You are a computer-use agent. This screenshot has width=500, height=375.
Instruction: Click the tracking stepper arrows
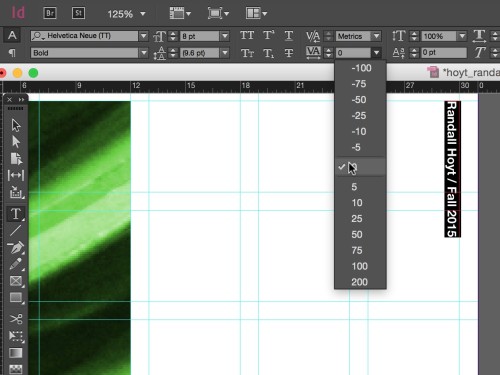(x=328, y=53)
